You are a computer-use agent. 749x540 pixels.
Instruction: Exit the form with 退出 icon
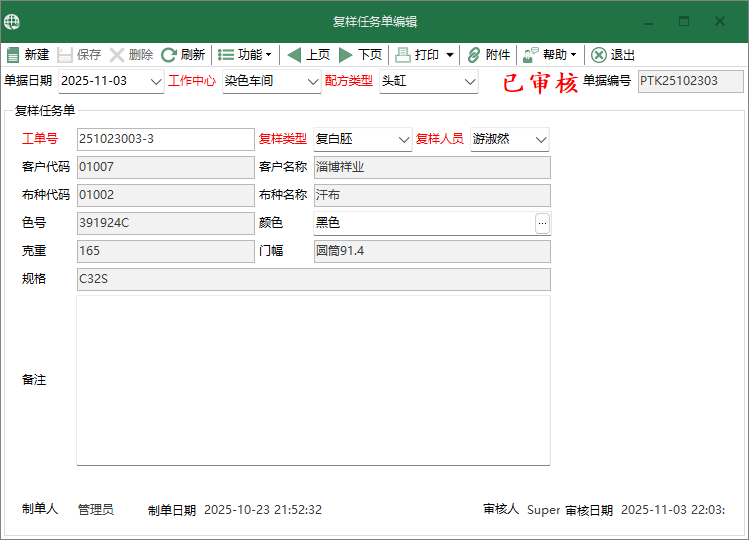pos(599,55)
